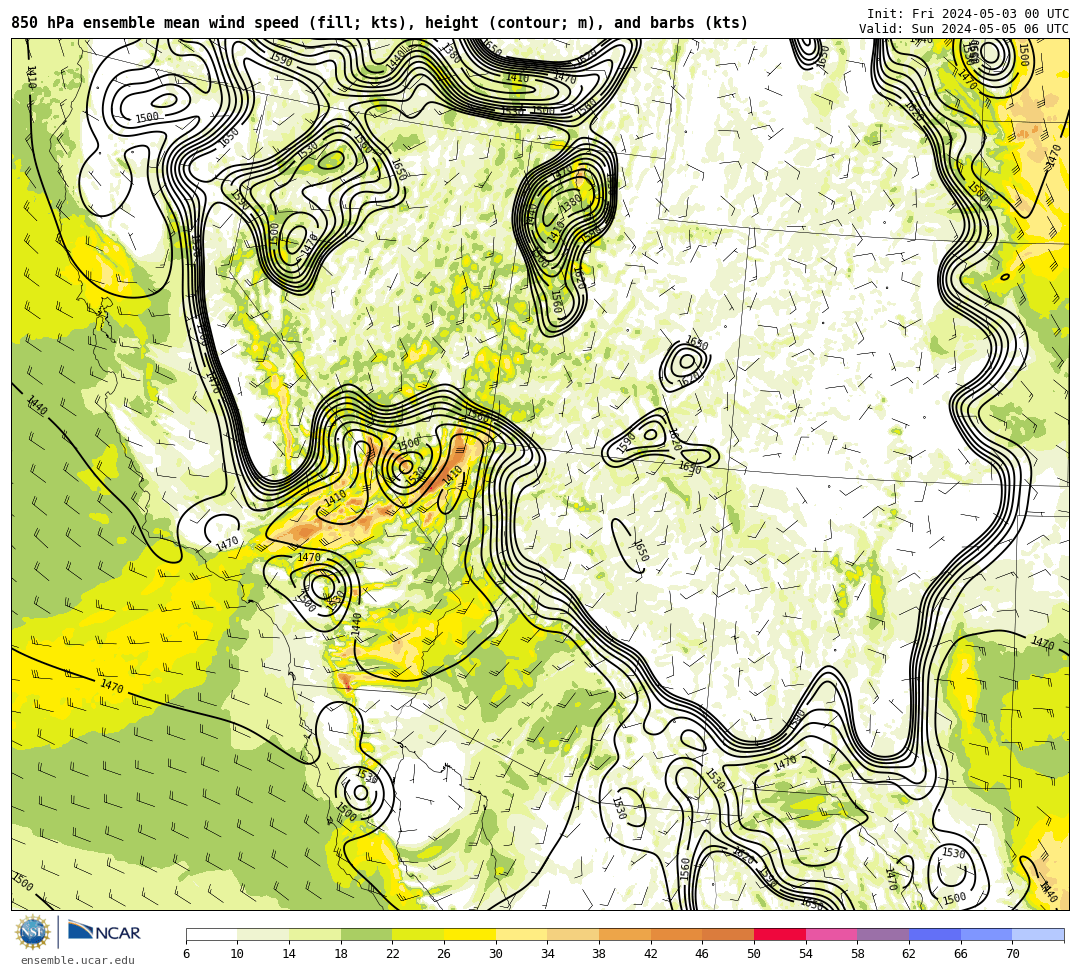This screenshot has height=973, width=1080.
Task: Click the colorbar tick label 58
Action: coord(858,954)
